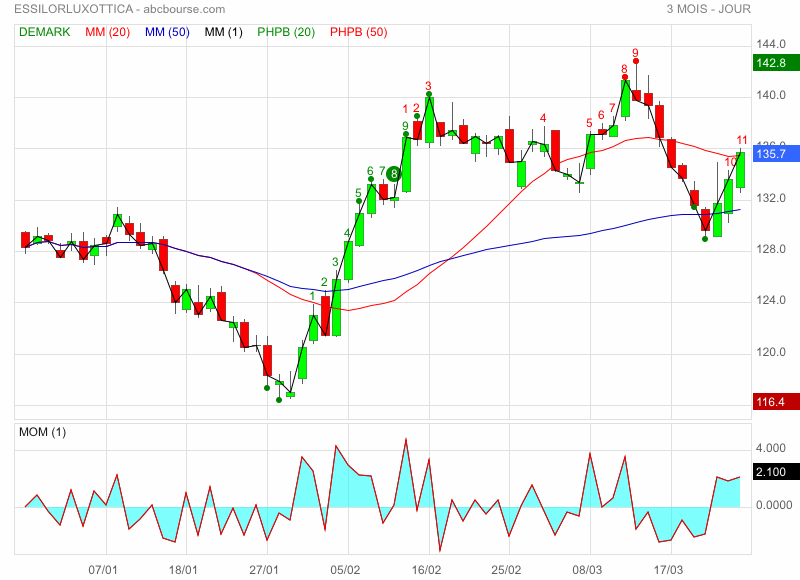Viewport: 800px width, 580px height.
Task: Click the red 3 marker at February peak
Action: 429,86
